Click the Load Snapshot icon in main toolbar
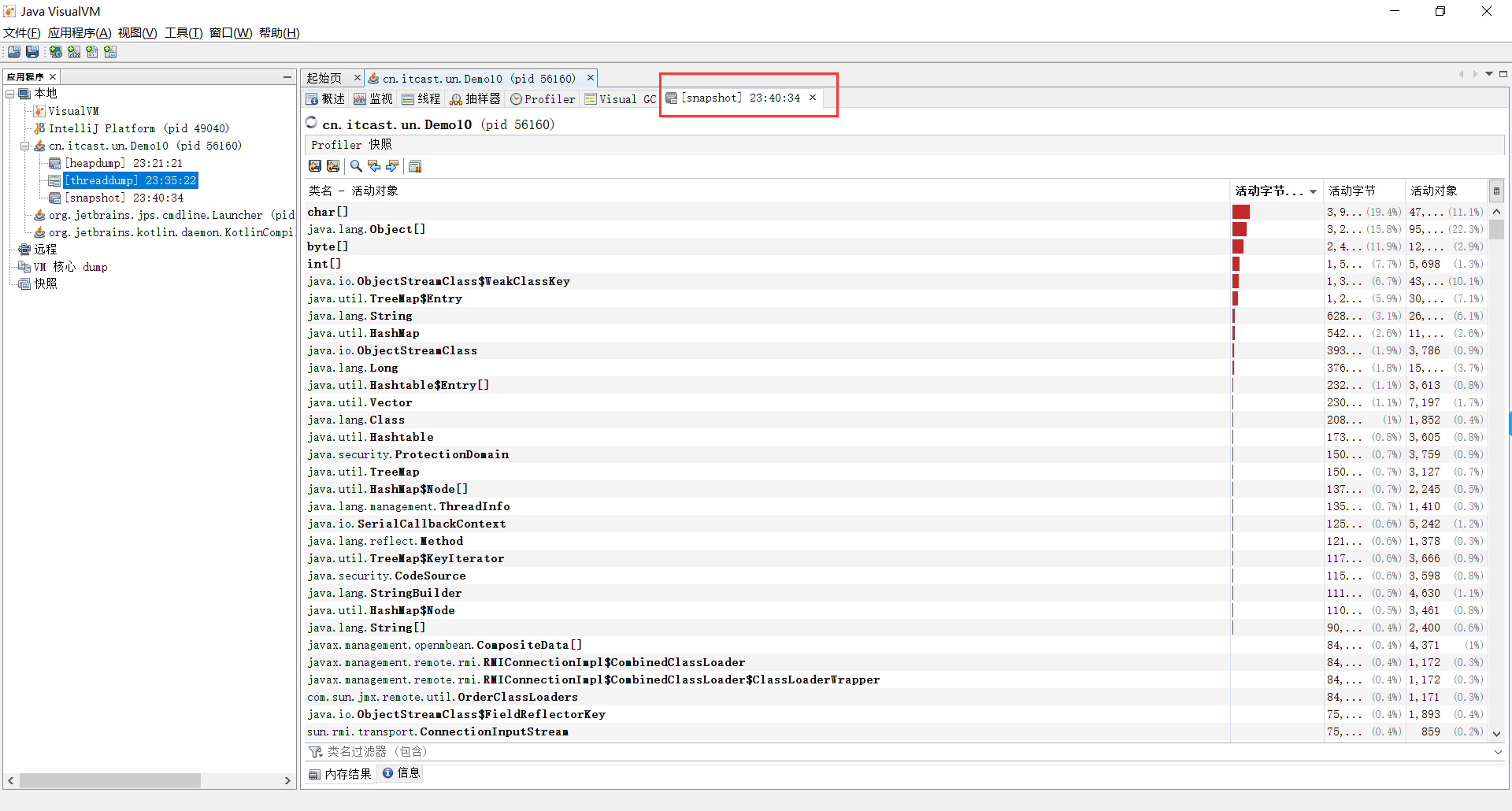This screenshot has width=1512, height=811. (x=14, y=52)
